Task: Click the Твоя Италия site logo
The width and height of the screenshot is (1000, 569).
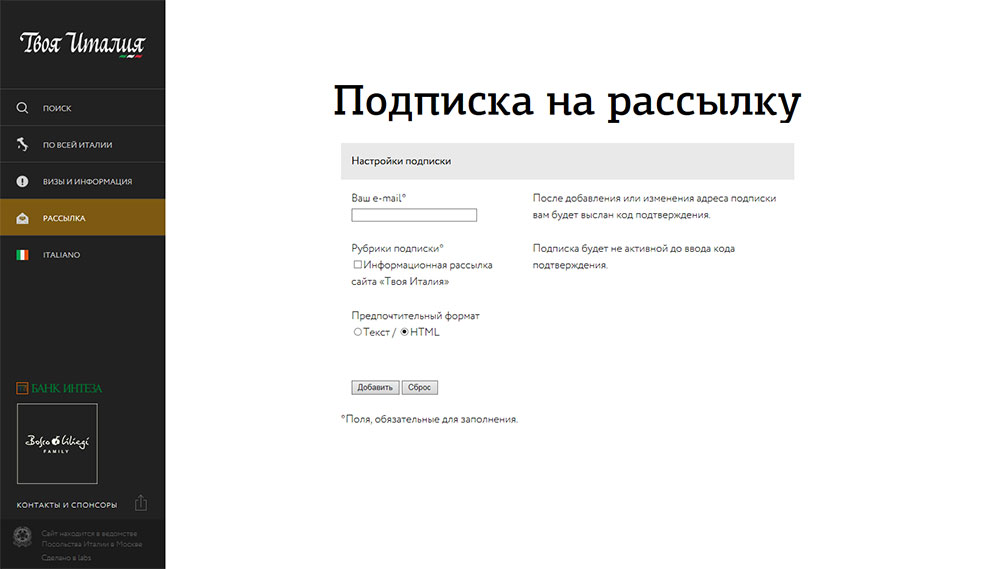Action: [82, 44]
